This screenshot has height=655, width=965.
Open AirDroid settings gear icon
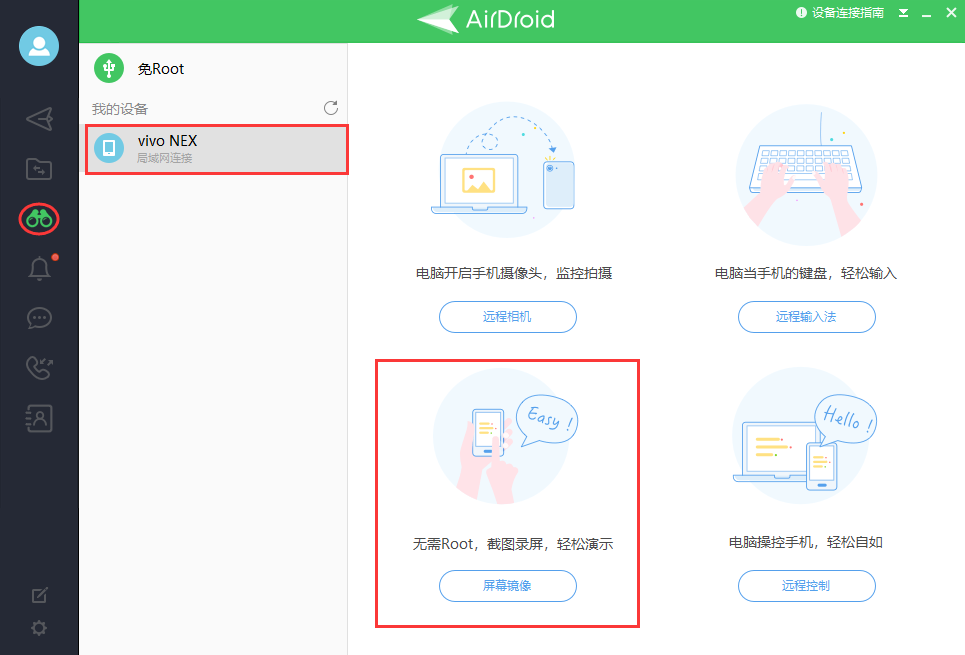coord(38,628)
